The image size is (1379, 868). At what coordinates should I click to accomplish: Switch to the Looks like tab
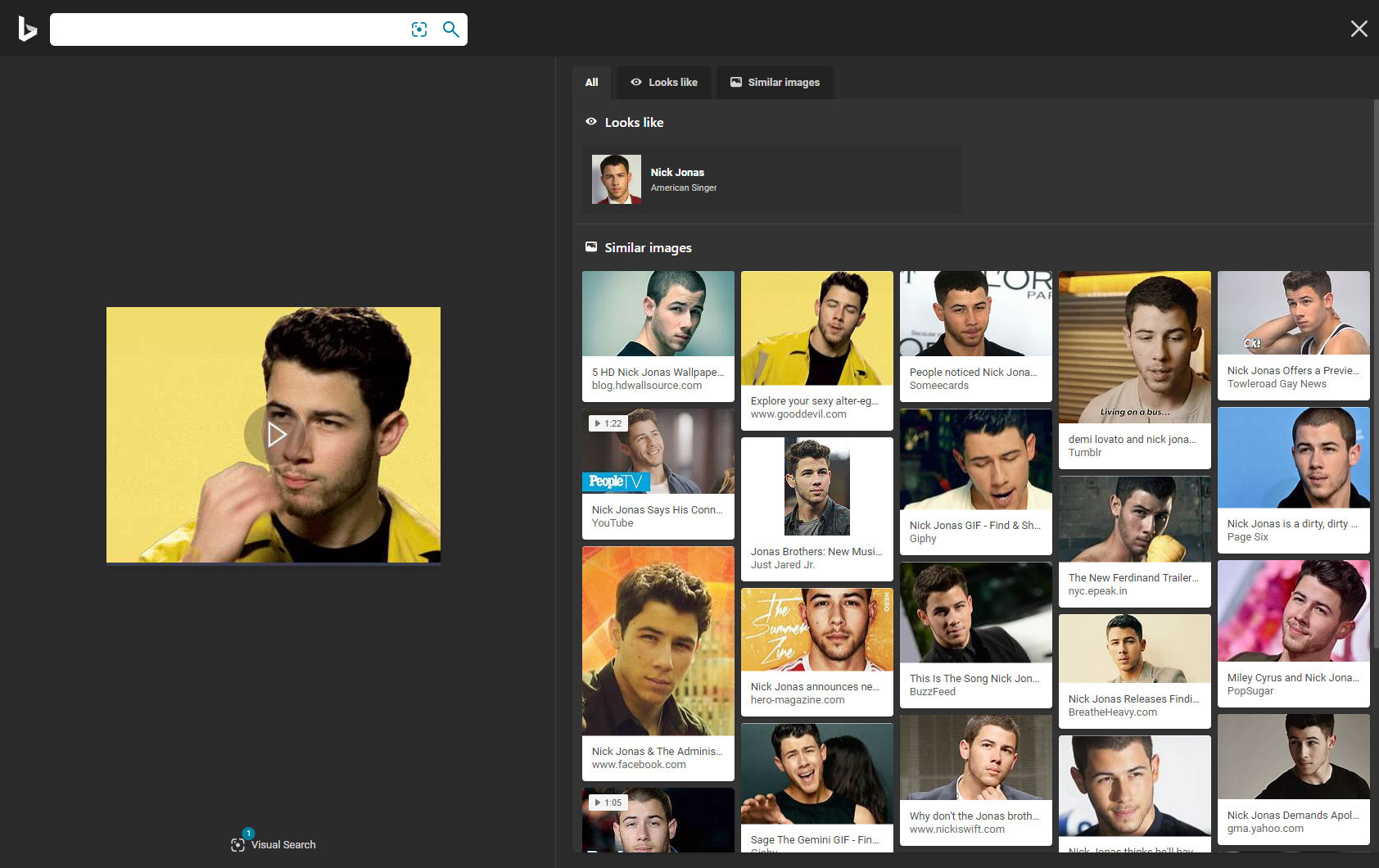(663, 83)
